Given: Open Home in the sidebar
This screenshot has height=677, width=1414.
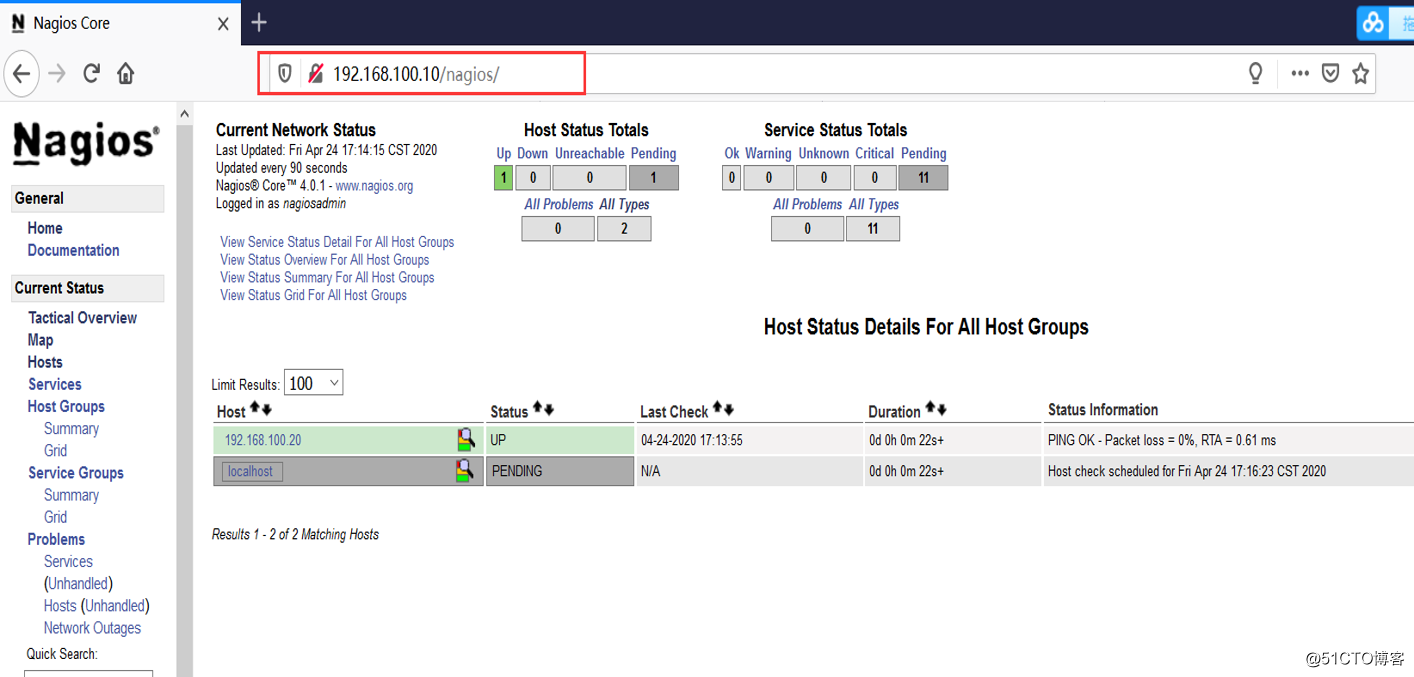Looking at the screenshot, I should (x=45, y=228).
